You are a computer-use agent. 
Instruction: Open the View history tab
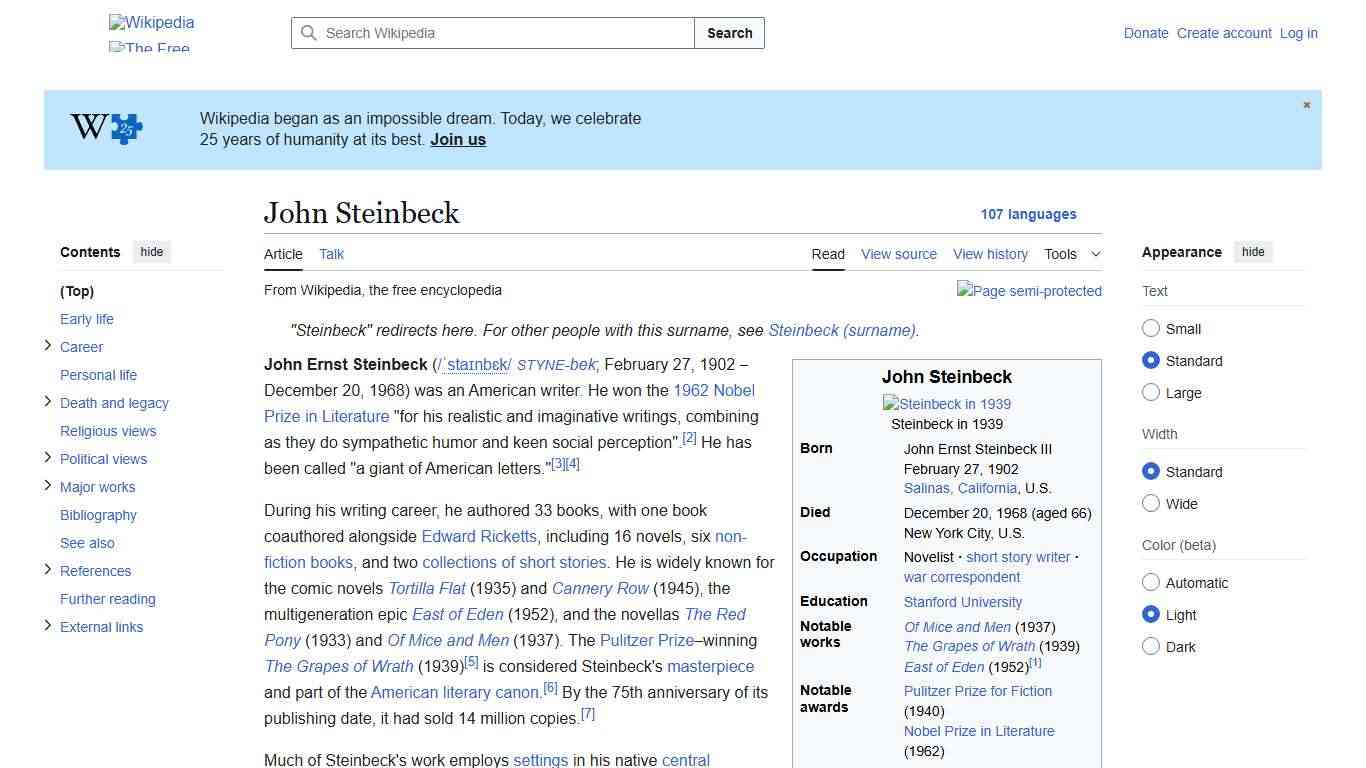click(990, 254)
